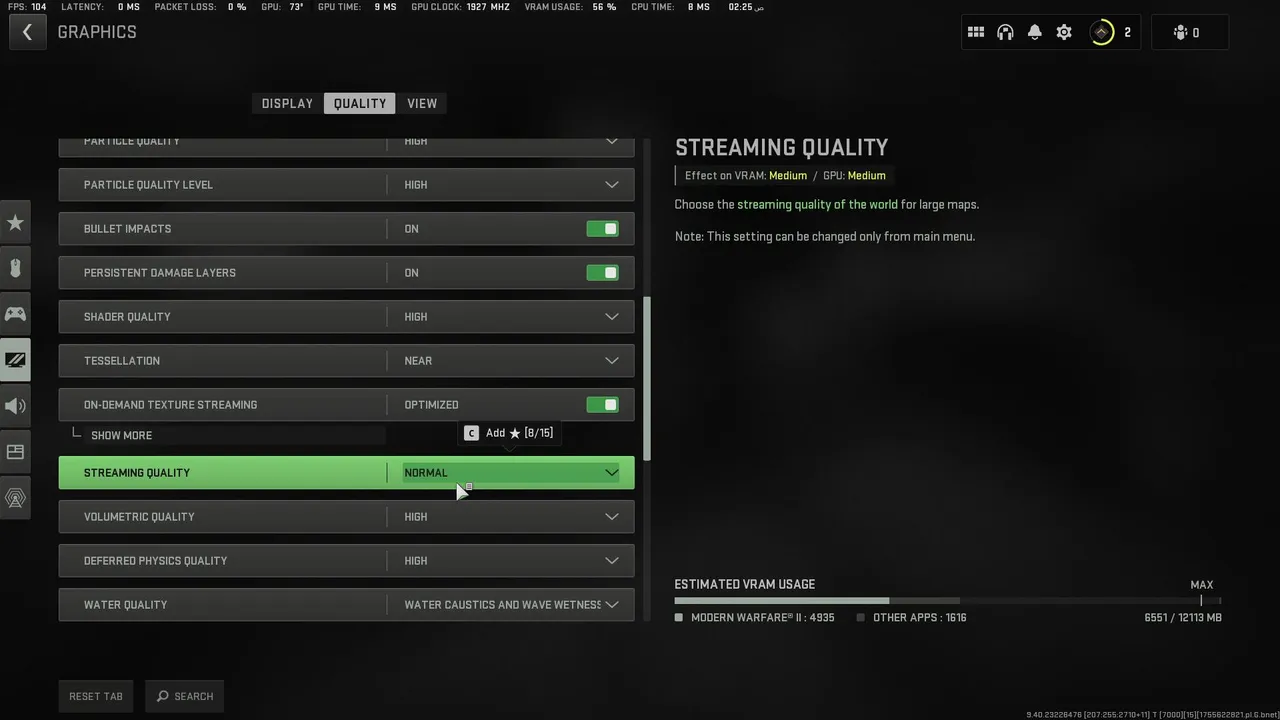Open voice channels headset icon
The width and height of the screenshot is (1280, 720).
(x=1005, y=32)
